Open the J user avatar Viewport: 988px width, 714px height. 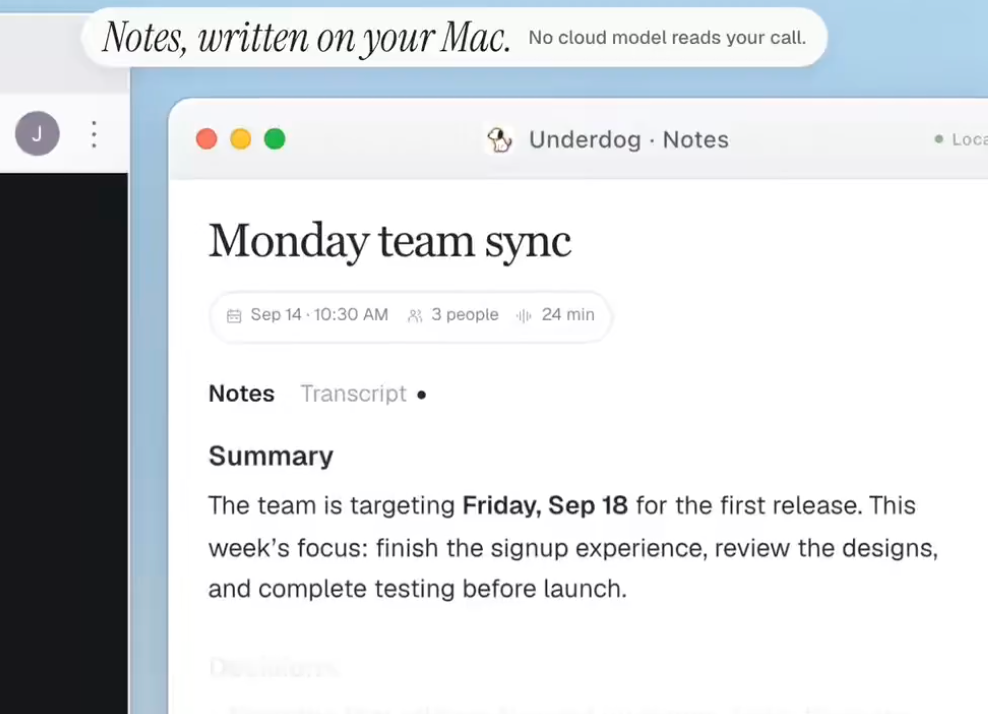click(x=37, y=134)
